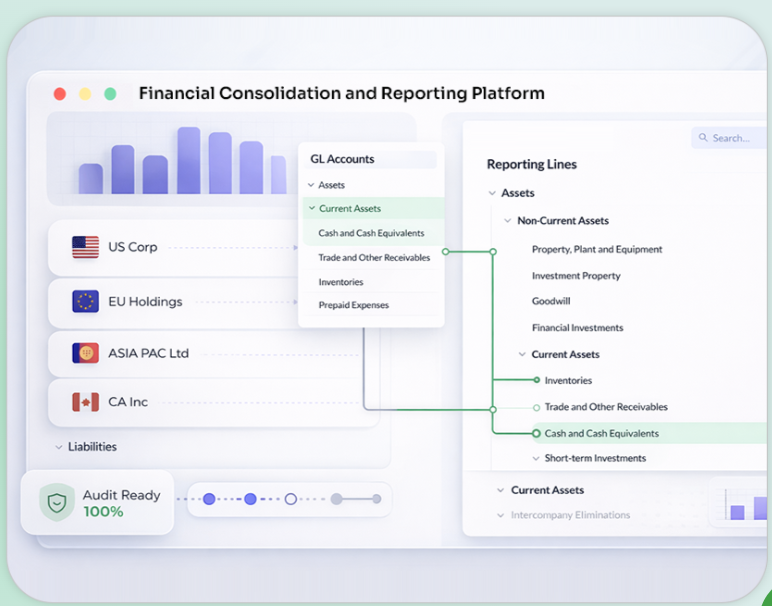The height and width of the screenshot is (606, 772).
Task: Click the US flag icon
Action: click(x=85, y=247)
